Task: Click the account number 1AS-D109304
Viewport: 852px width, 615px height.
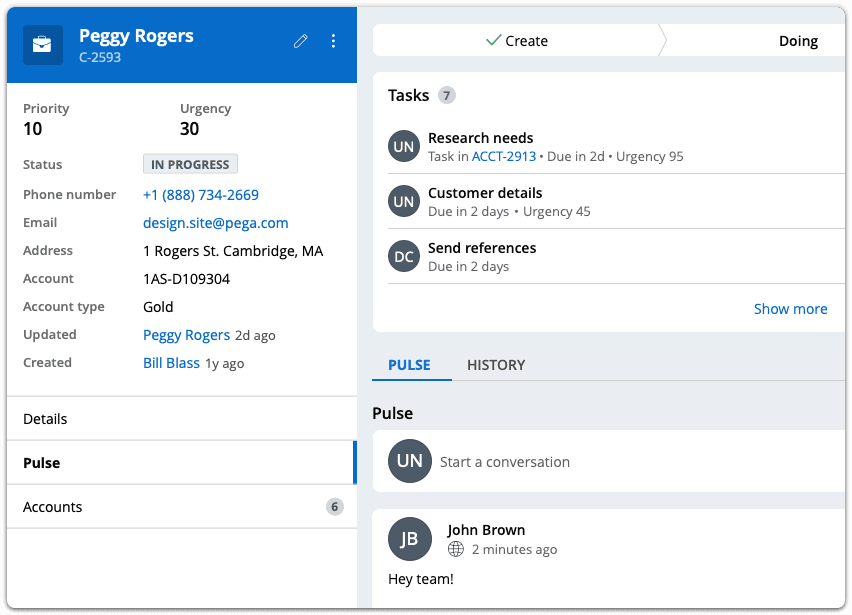Action: tap(186, 279)
